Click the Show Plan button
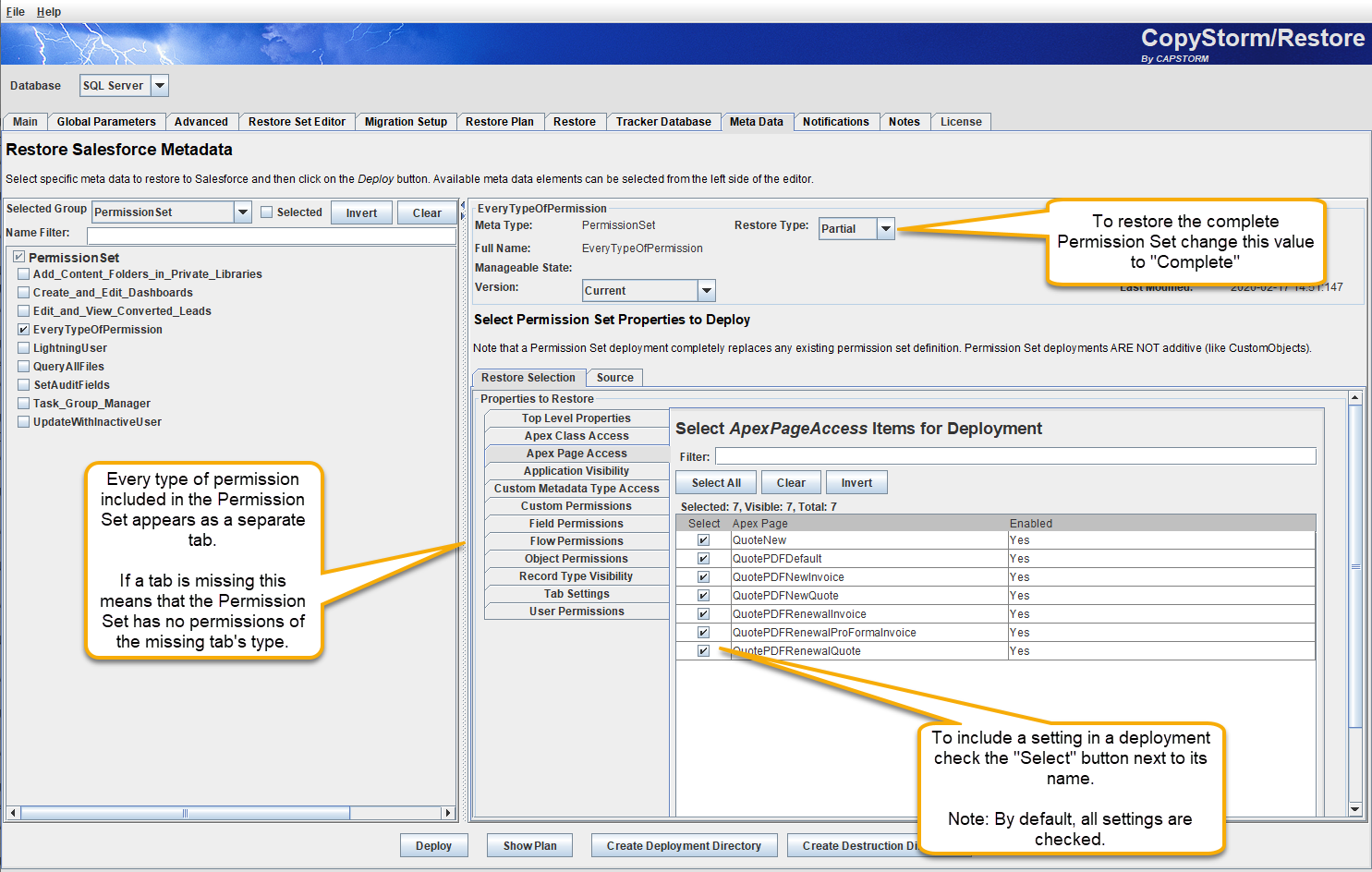 click(529, 846)
